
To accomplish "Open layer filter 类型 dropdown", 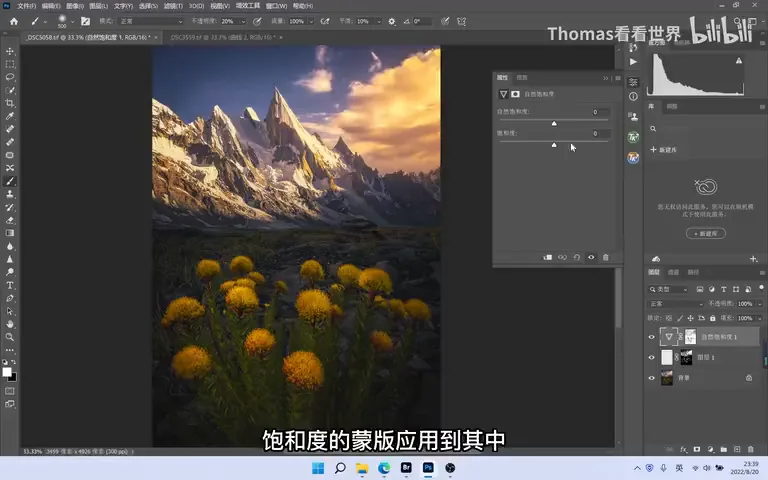I will [x=668, y=289].
